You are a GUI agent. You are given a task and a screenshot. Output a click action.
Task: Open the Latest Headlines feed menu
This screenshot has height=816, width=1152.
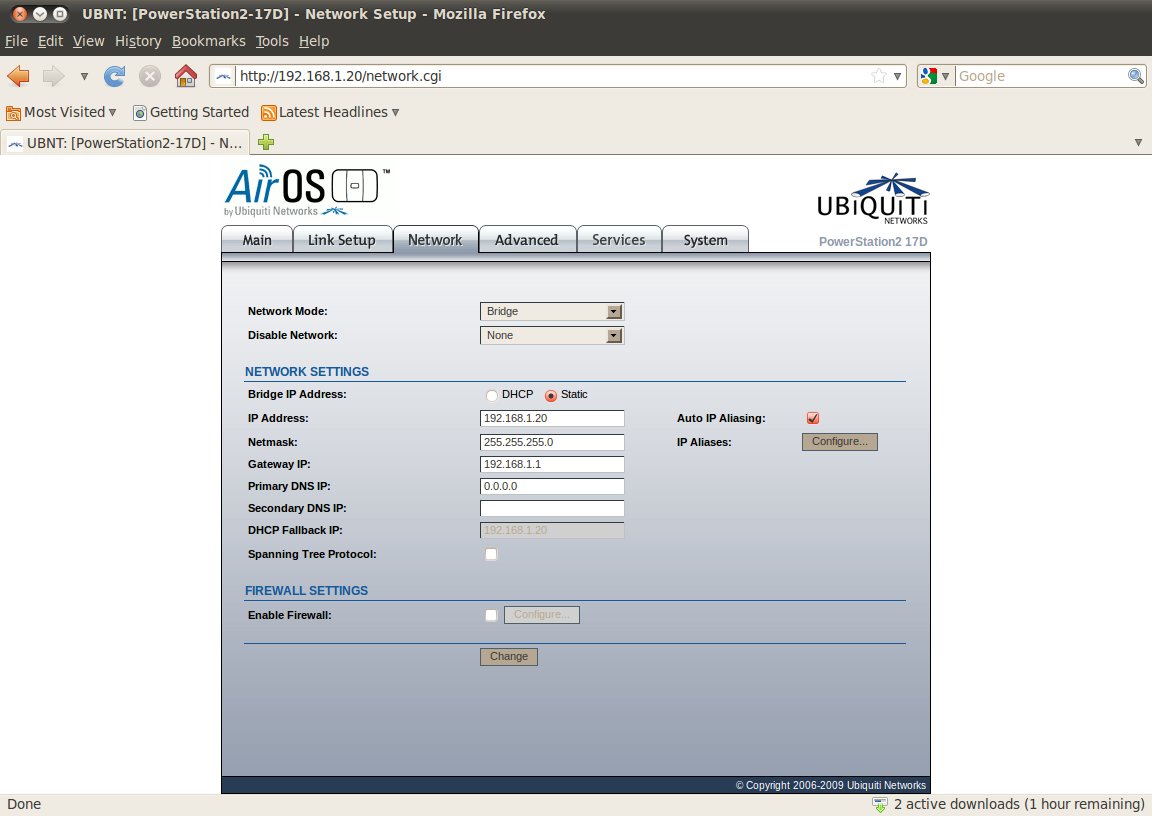pos(330,112)
